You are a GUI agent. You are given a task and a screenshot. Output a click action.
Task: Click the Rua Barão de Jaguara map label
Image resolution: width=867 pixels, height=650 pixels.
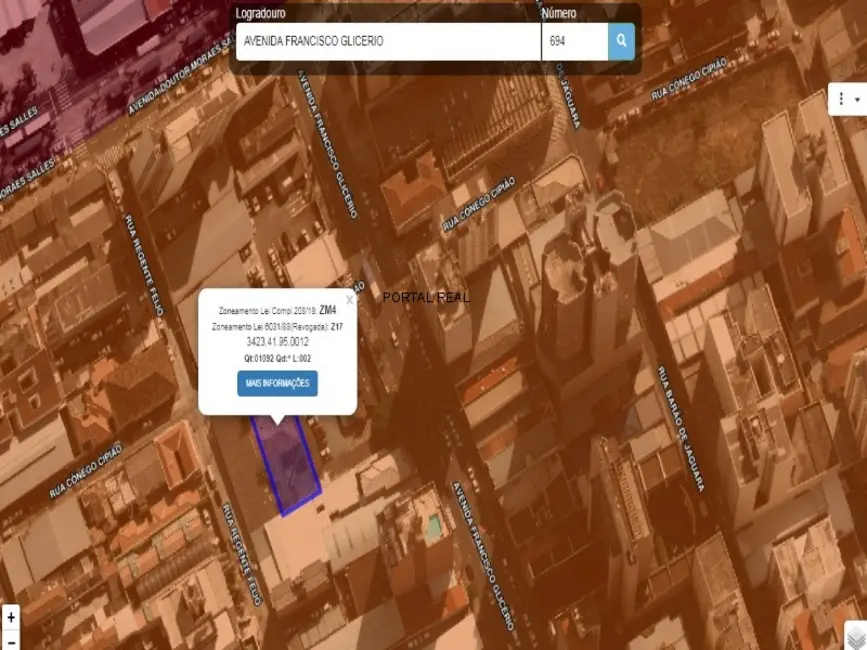680,430
